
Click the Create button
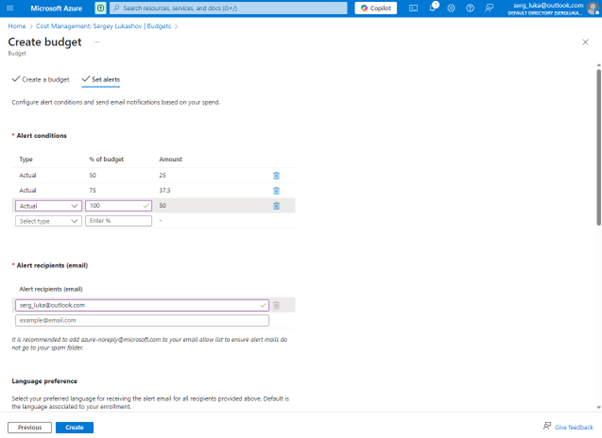74,427
